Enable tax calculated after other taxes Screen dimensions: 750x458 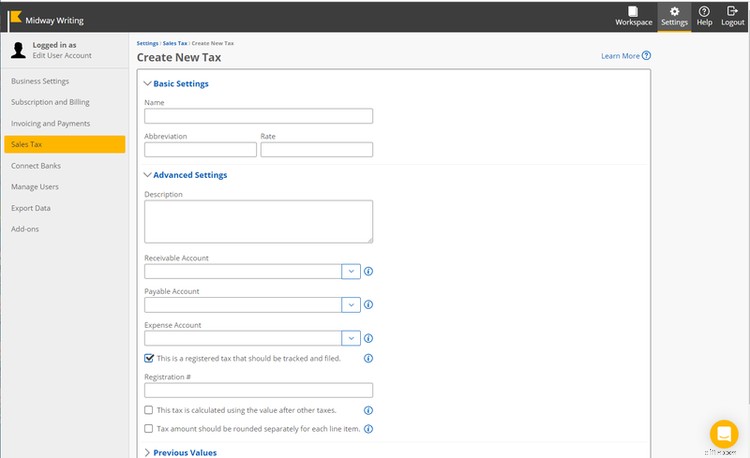coord(149,410)
